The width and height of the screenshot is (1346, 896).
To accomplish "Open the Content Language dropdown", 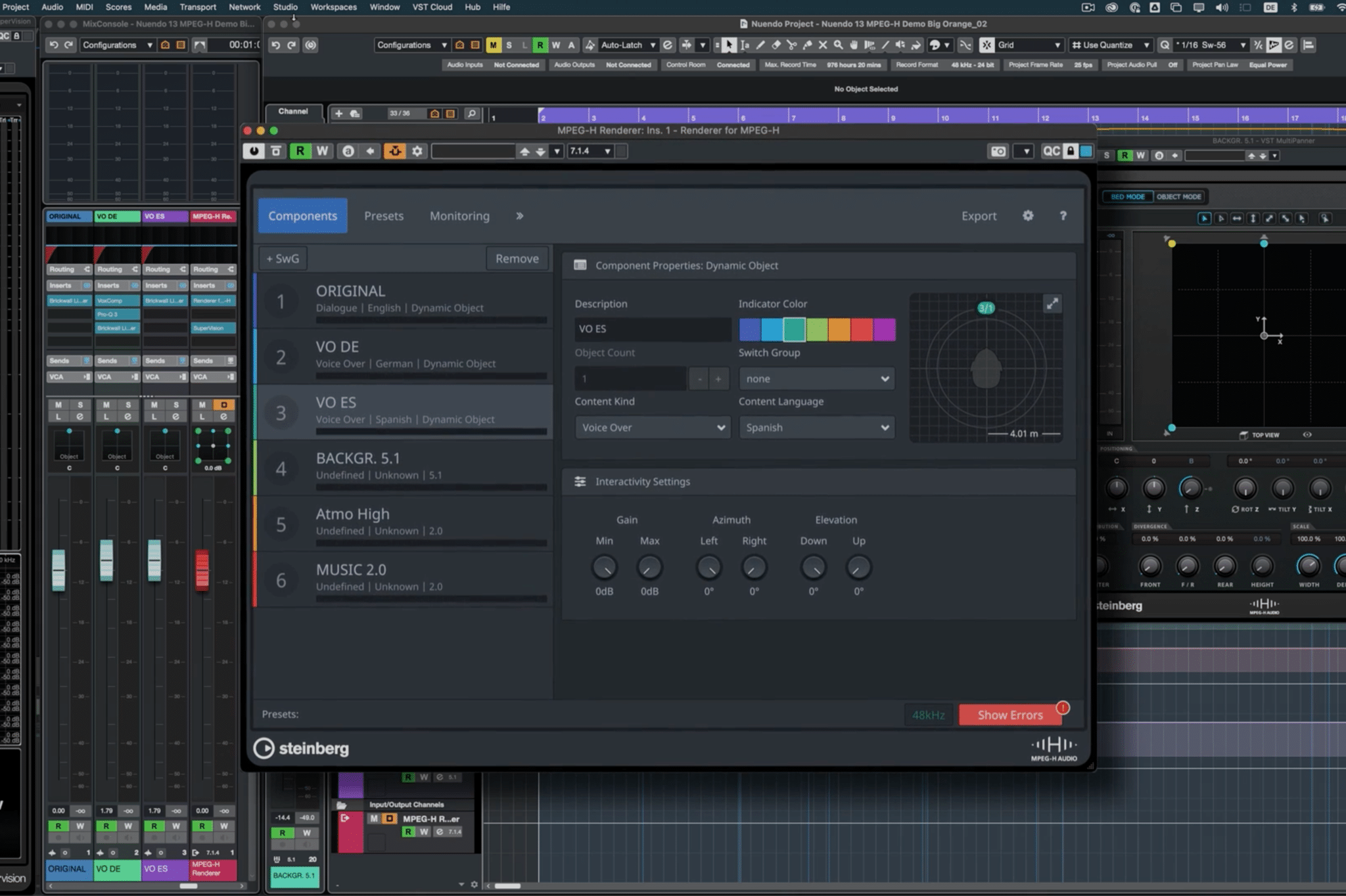I will pyautogui.click(x=816, y=428).
